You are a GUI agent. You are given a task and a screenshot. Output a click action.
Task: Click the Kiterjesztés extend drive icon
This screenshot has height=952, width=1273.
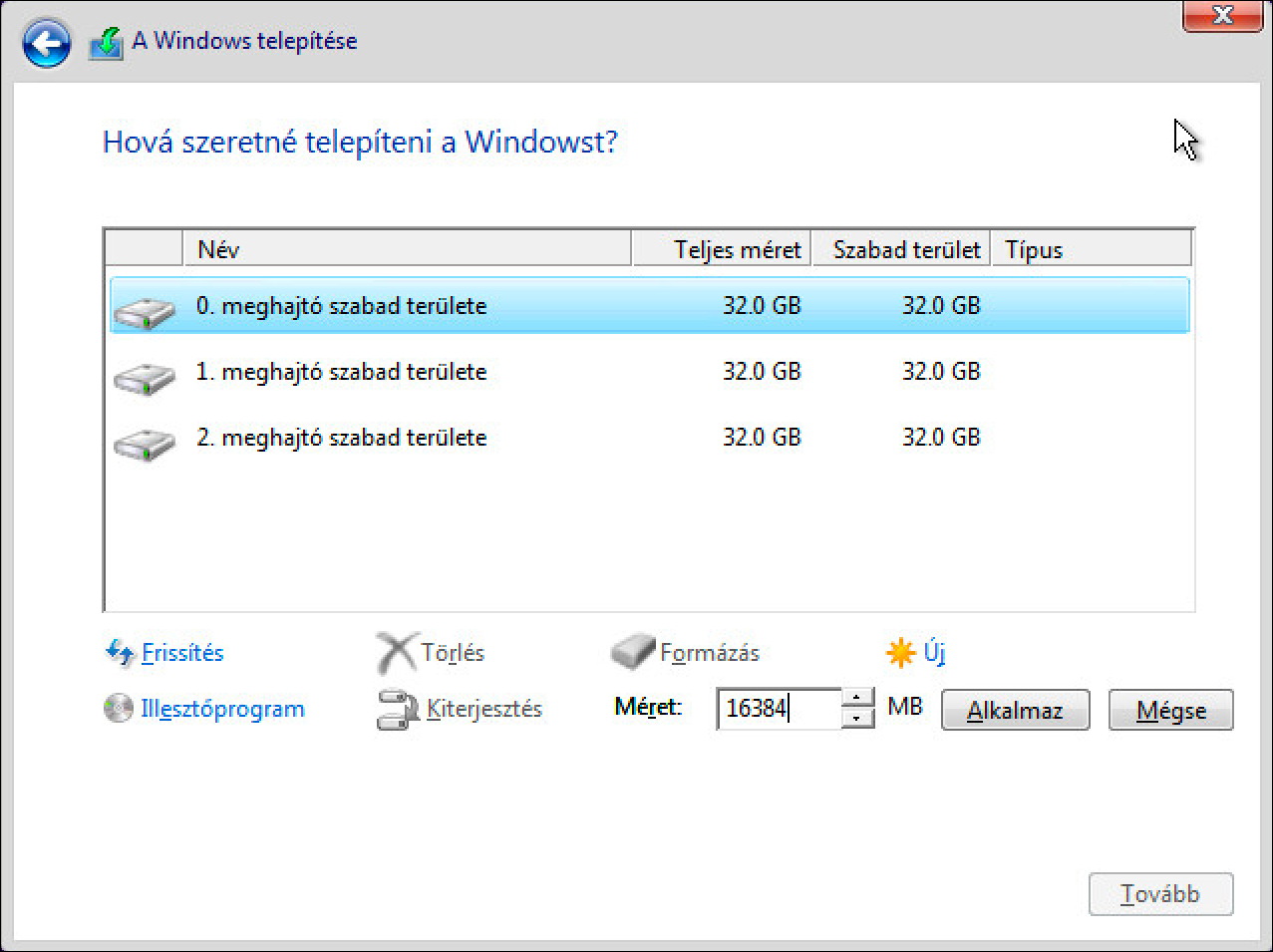397,710
